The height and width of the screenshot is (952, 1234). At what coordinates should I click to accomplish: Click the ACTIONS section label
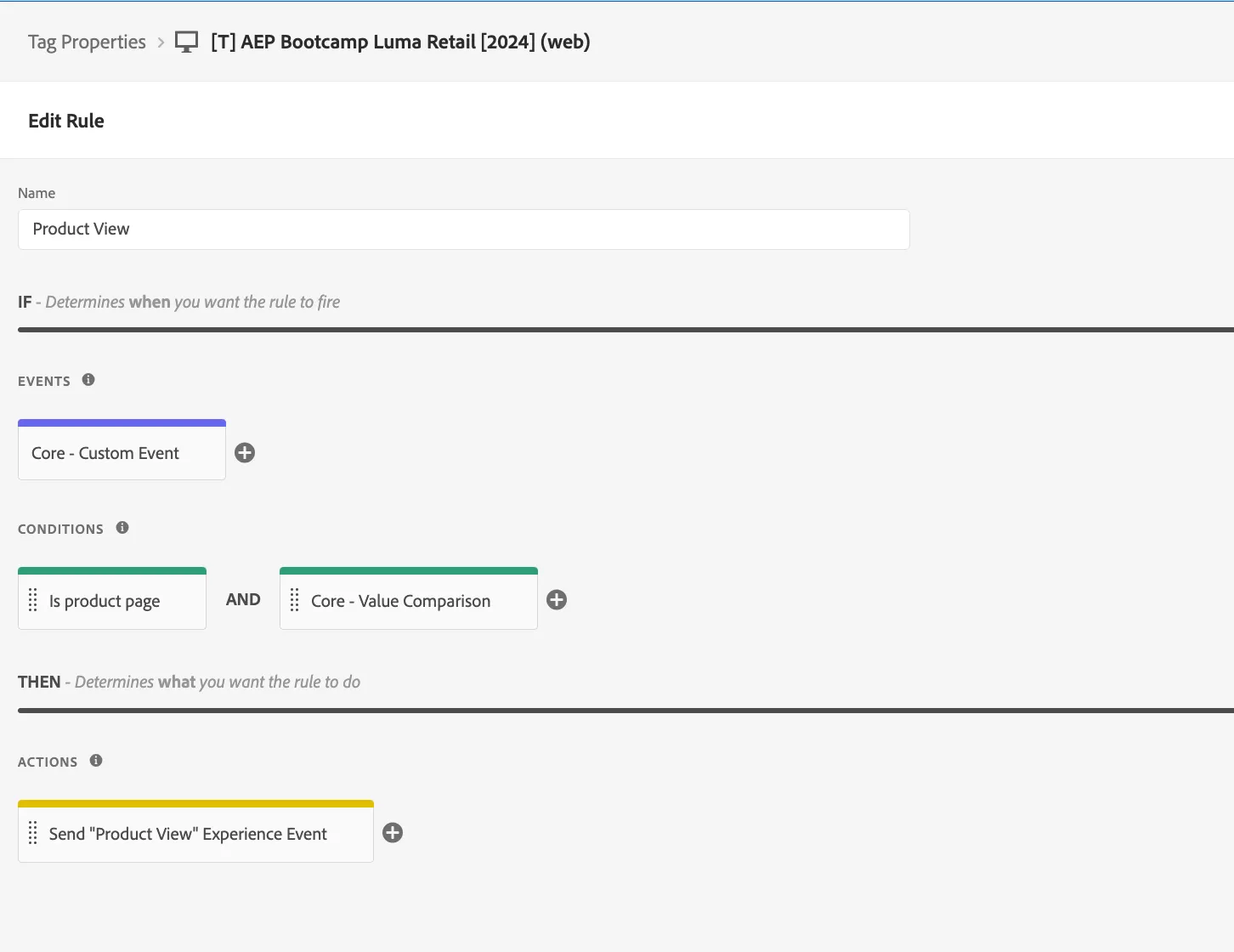48,762
